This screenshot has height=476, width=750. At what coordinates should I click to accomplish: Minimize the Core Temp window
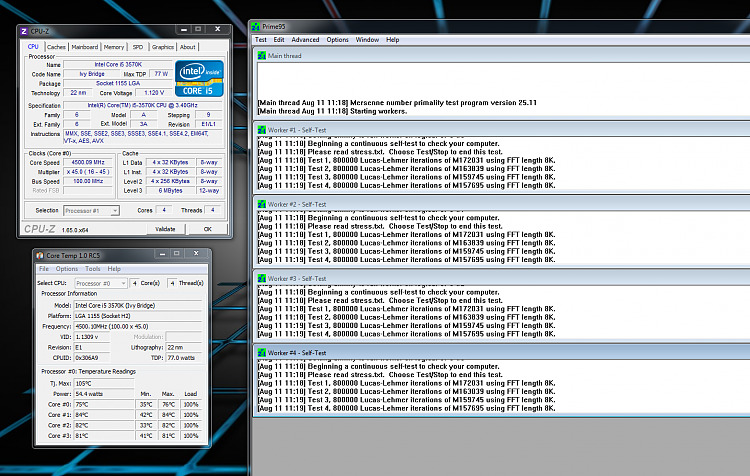pyautogui.click(x=163, y=254)
